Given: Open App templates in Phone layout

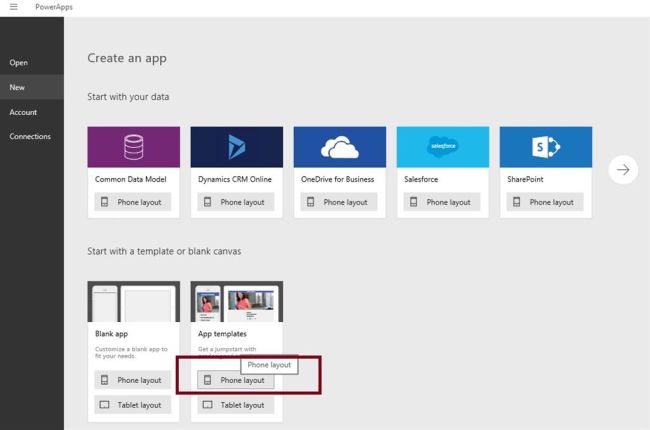Looking at the screenshot, I should coord(235,380).
